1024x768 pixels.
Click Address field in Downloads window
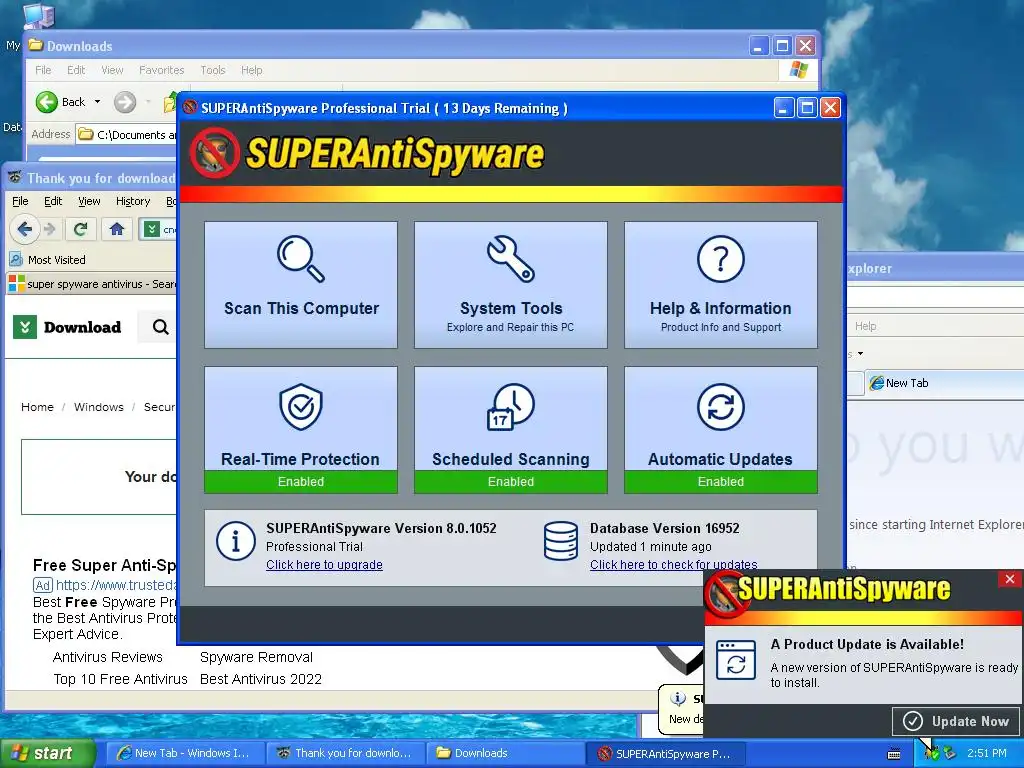pyautogui.click(x=126, y=135)
